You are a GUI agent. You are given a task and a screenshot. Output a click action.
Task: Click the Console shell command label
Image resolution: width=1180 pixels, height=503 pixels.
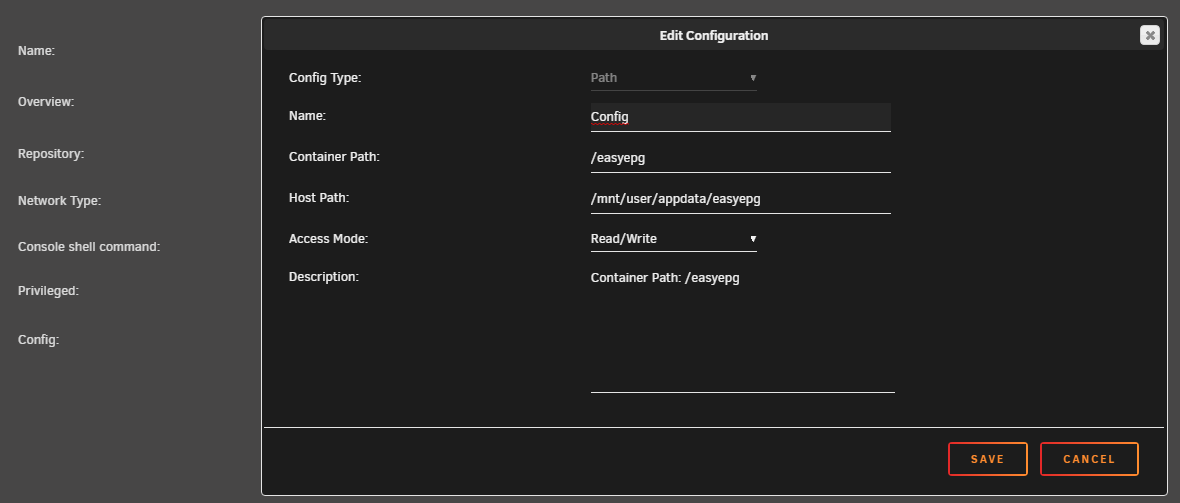point(89,246)
